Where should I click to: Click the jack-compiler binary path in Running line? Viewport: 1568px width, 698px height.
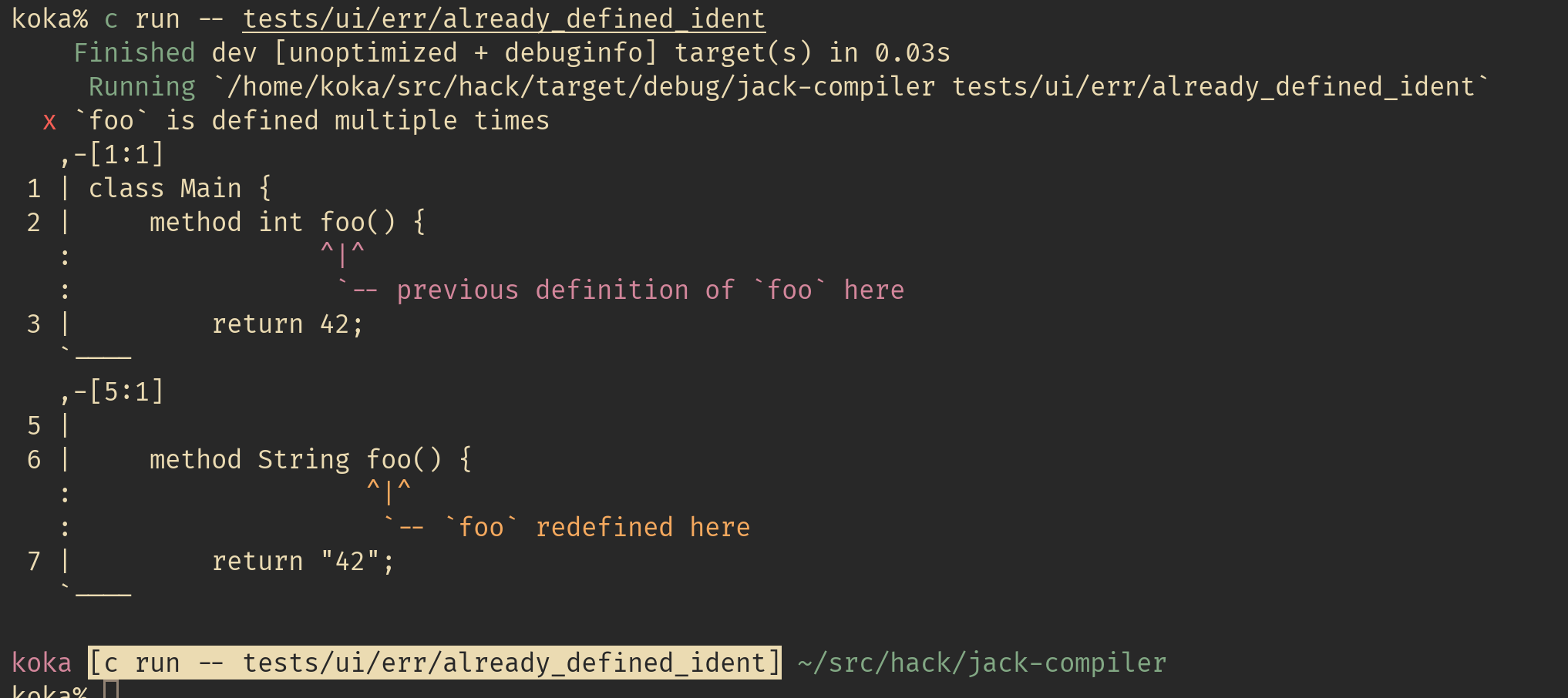click(x=581, y=86)
